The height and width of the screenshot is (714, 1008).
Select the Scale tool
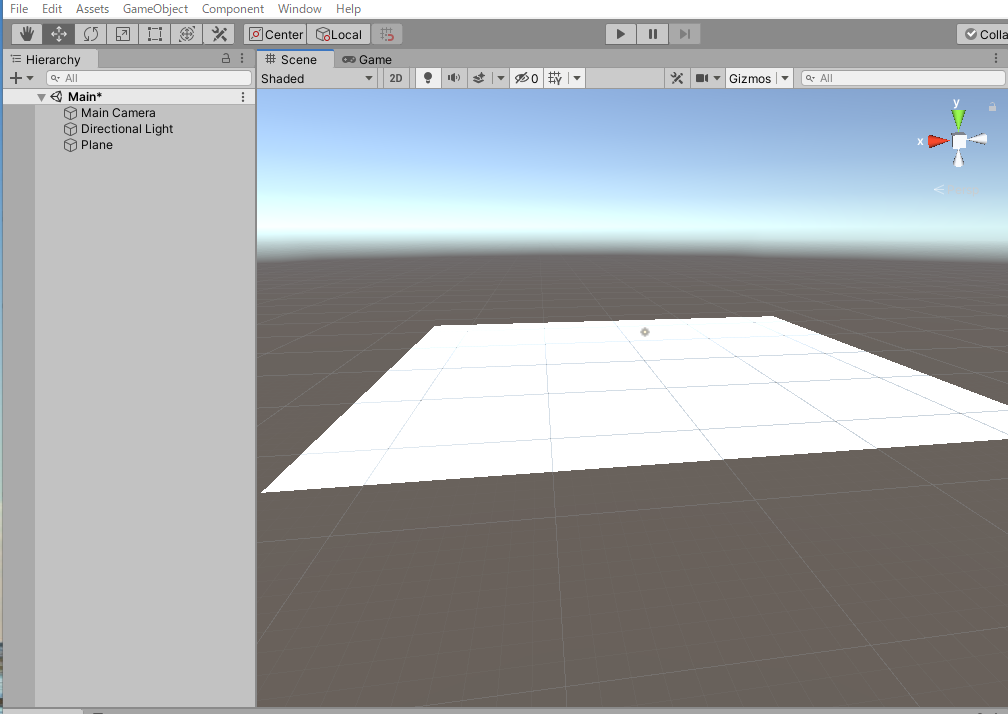(x=122, y=33)
